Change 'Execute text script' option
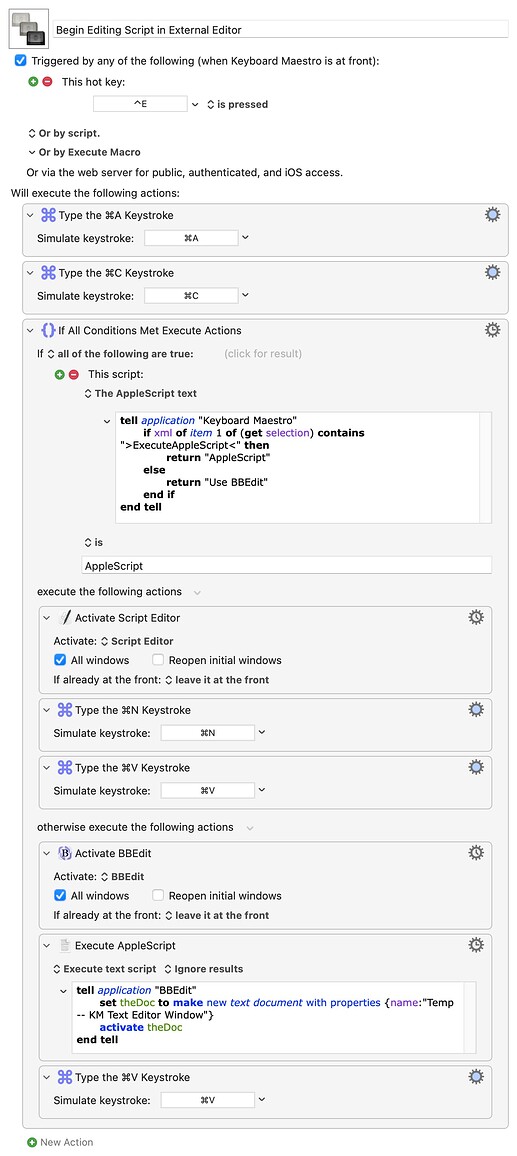This screenshot has width=517, height=1156. click(105, 969)
